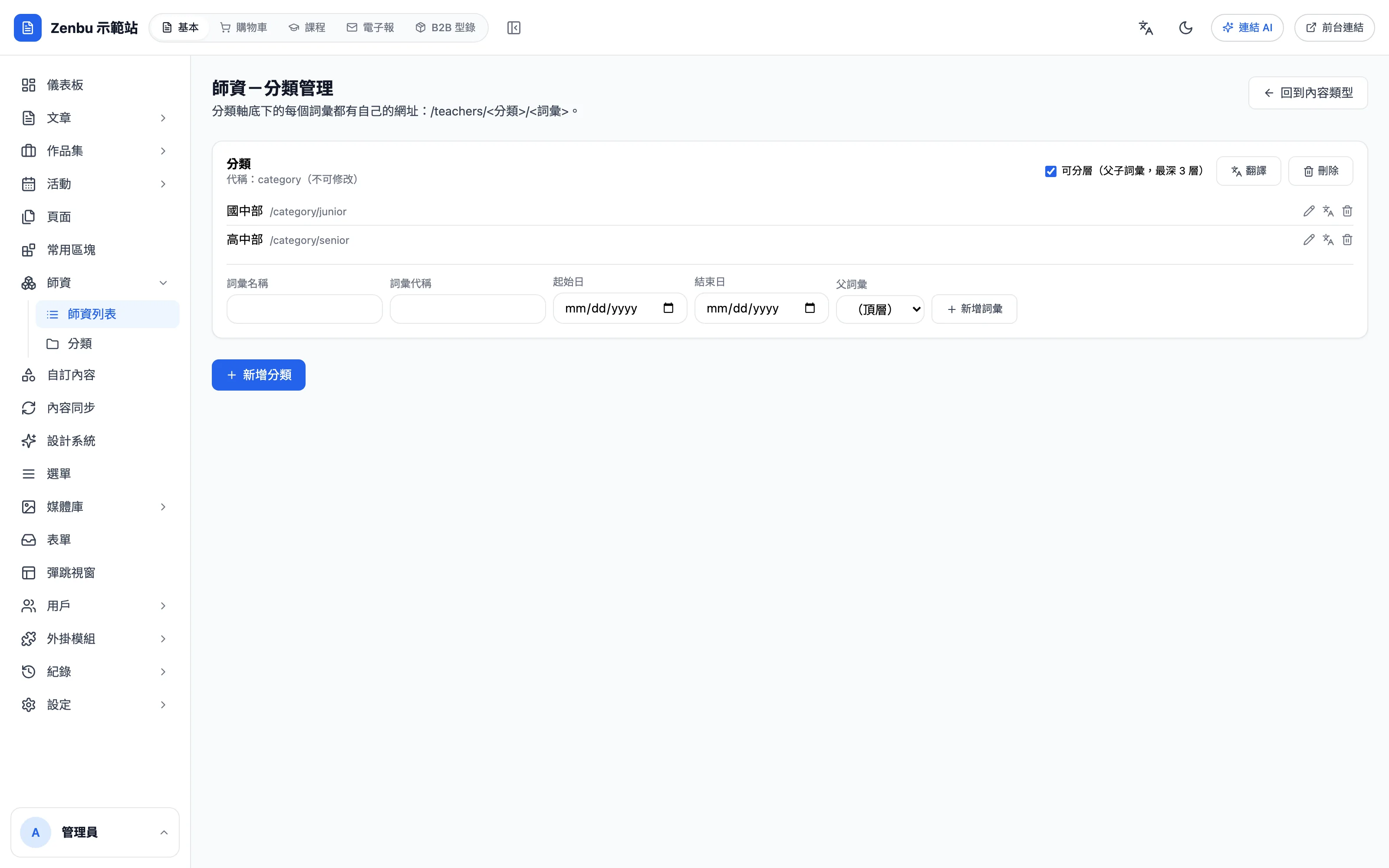Image resolution: width=1389 pixels, height=868 pixels.
Task: Open the language translation icon in header
Action: (1145, 27)
